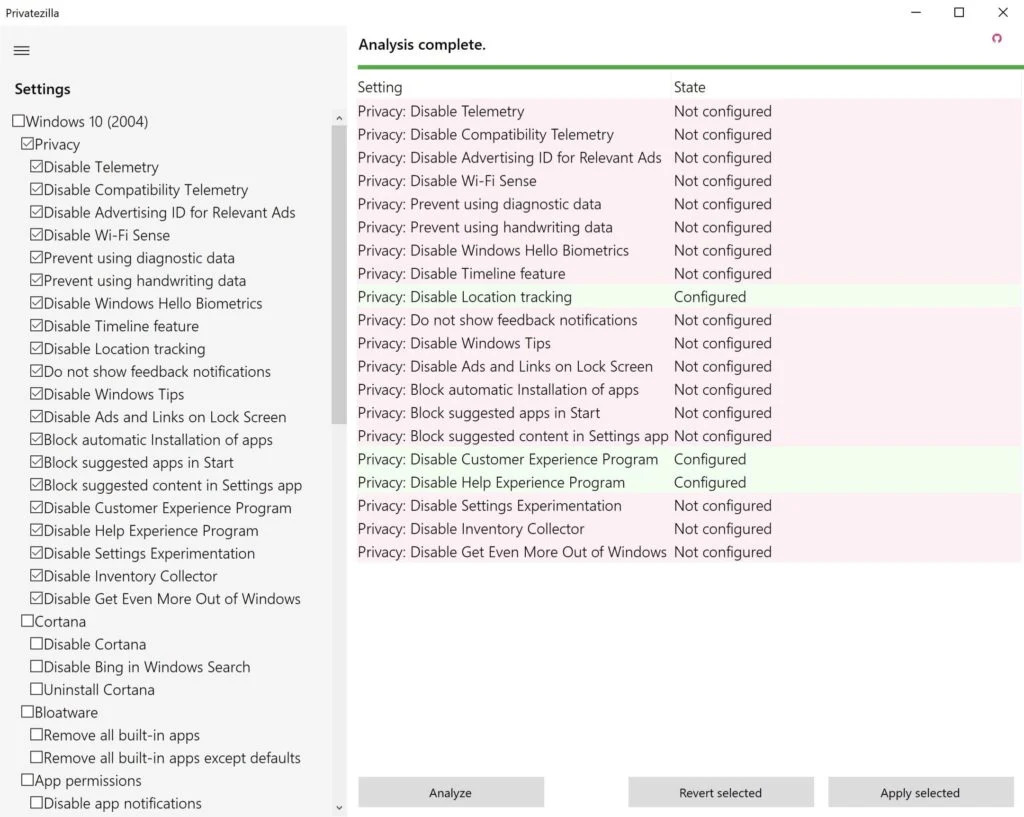Check Remove all built-in apps
Screen dimensions: 1024x817
(x=37, y=735)
